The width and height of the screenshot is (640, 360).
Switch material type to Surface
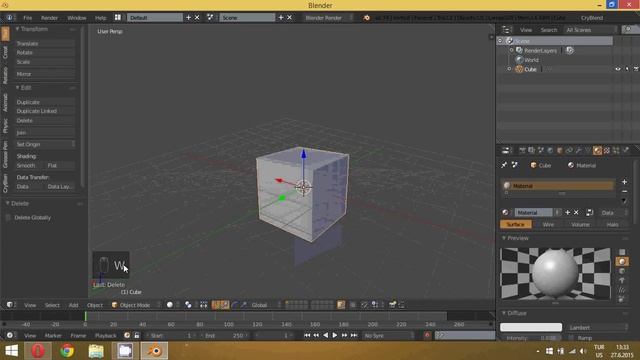[516, 224]
